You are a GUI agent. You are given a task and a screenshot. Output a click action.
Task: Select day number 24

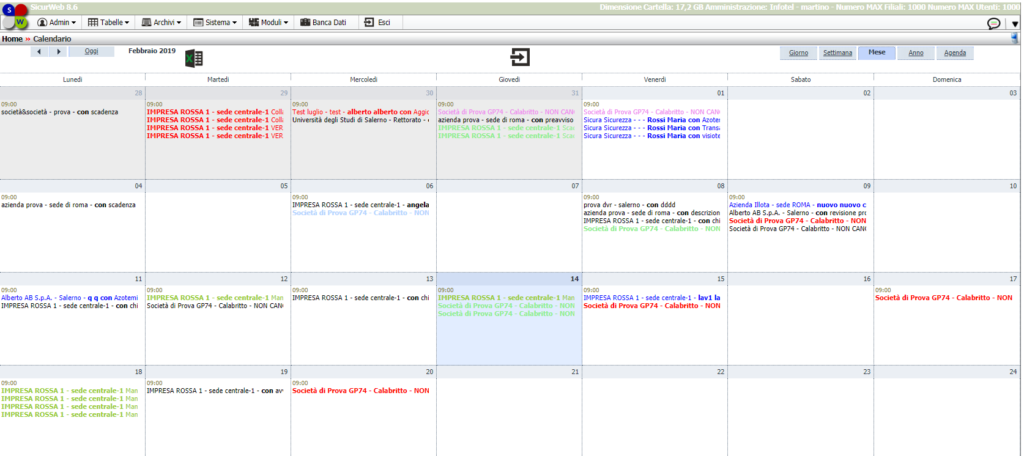pos(1013,372)
